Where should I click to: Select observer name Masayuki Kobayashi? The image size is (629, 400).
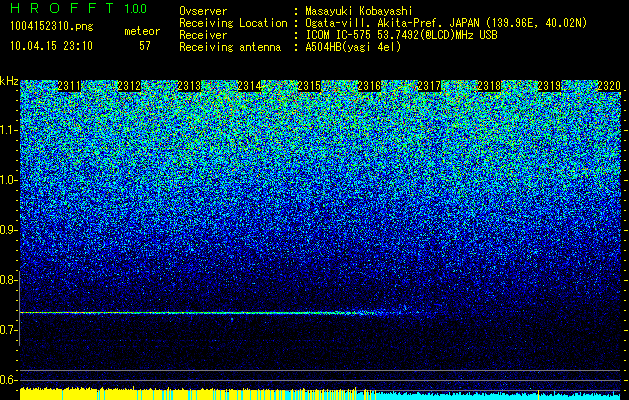click(x=359, y=11)
